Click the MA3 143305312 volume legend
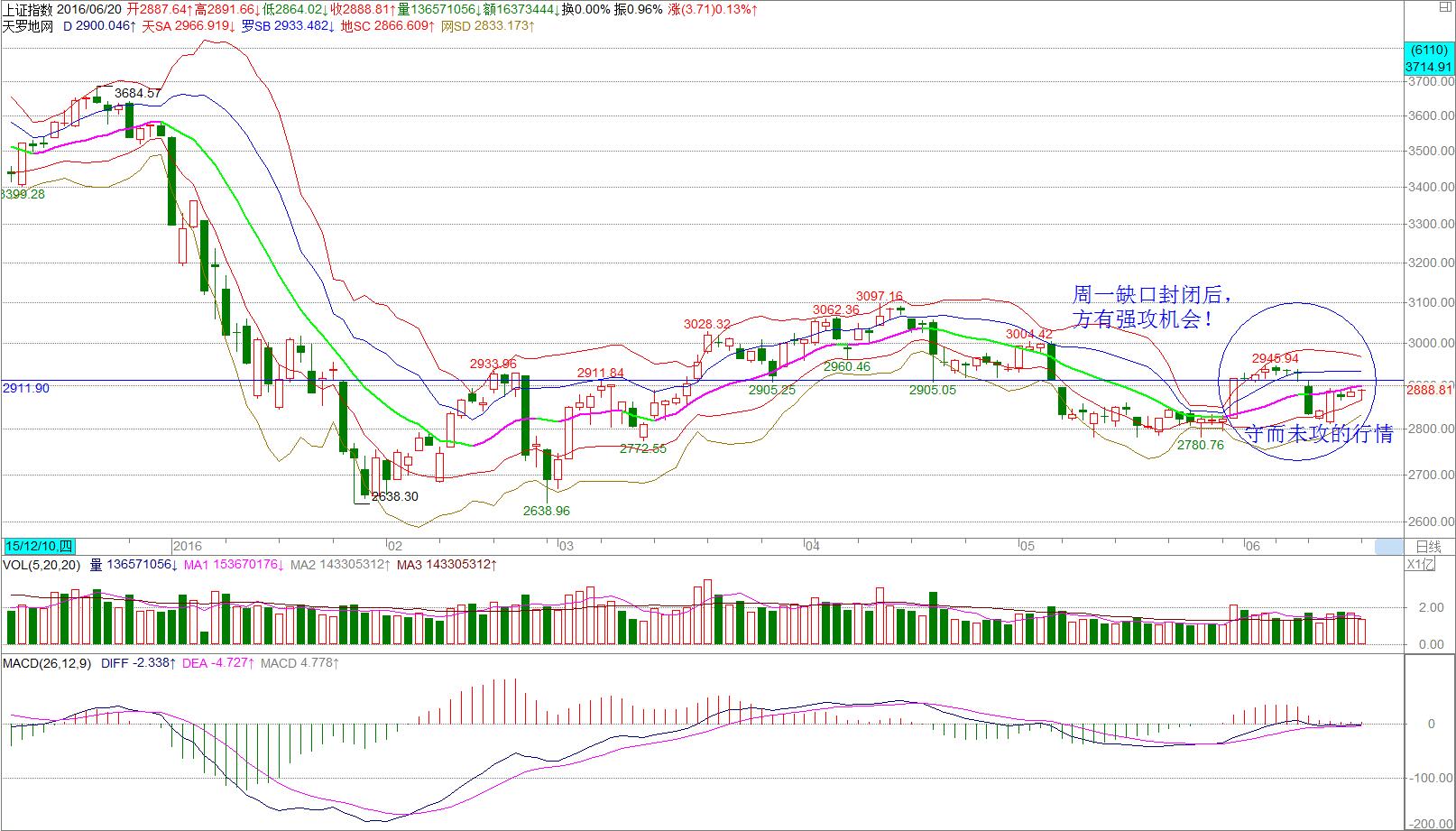 pos(447,565)
